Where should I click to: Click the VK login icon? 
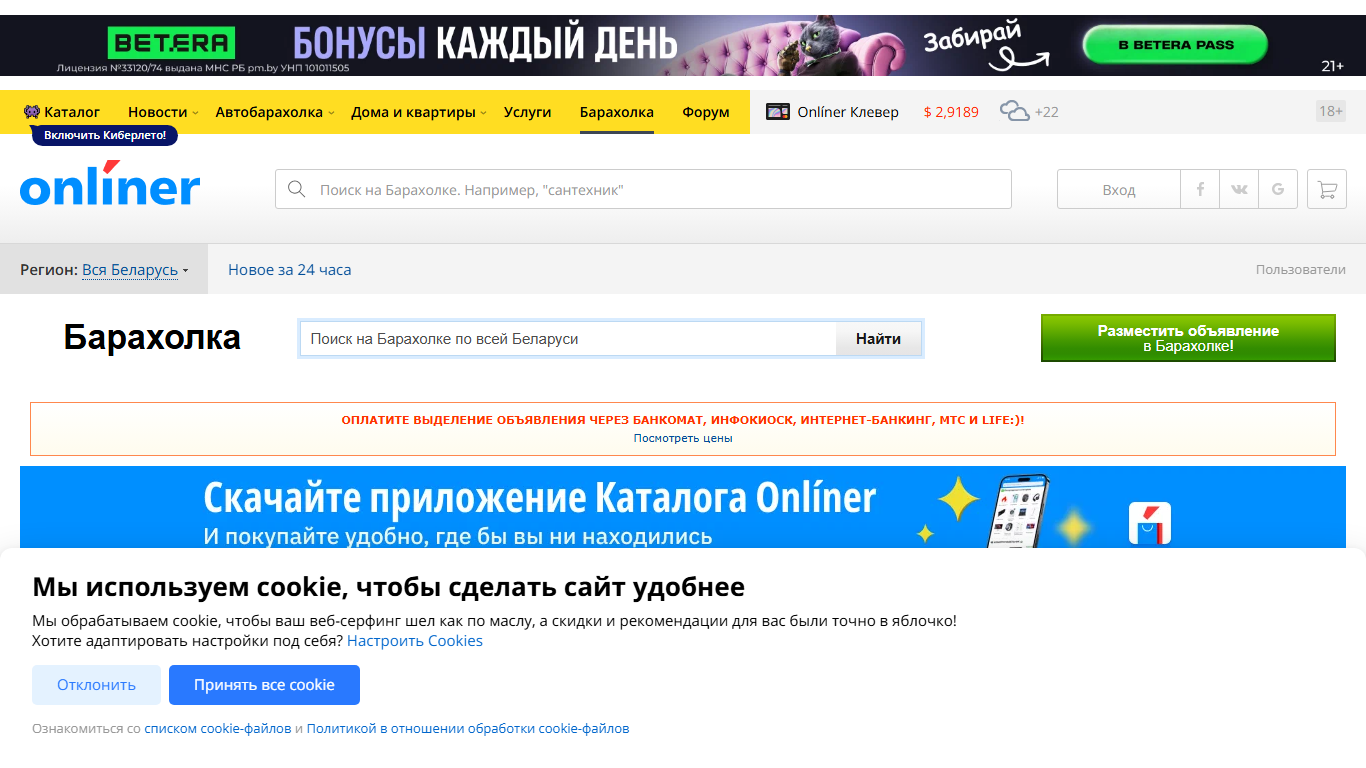[1239, 189]
